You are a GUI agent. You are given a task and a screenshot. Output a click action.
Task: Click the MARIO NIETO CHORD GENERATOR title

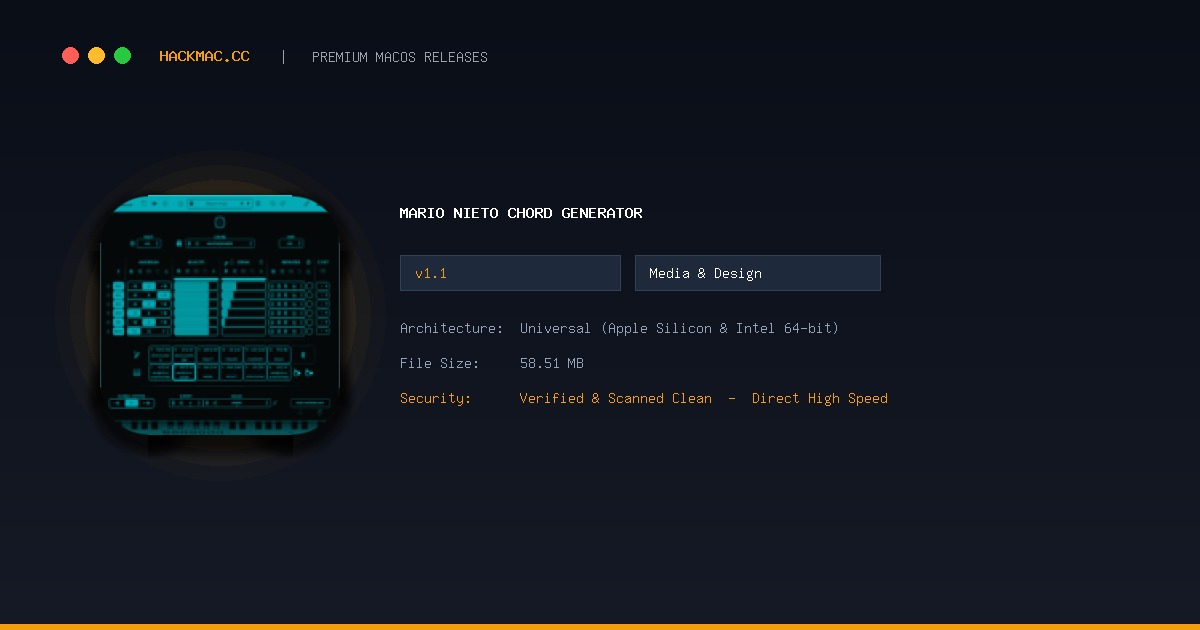pyautogui.click(x=521, y=213)
